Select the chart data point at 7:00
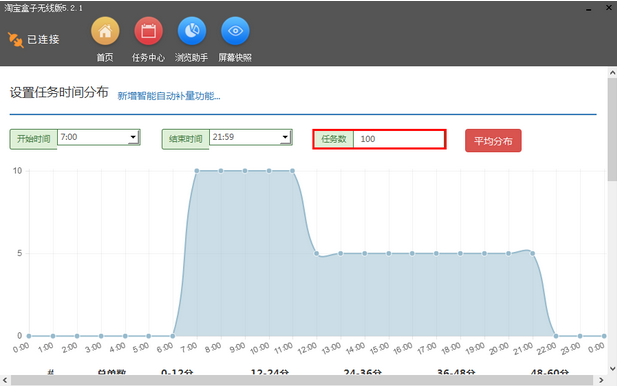 (197, 171)
